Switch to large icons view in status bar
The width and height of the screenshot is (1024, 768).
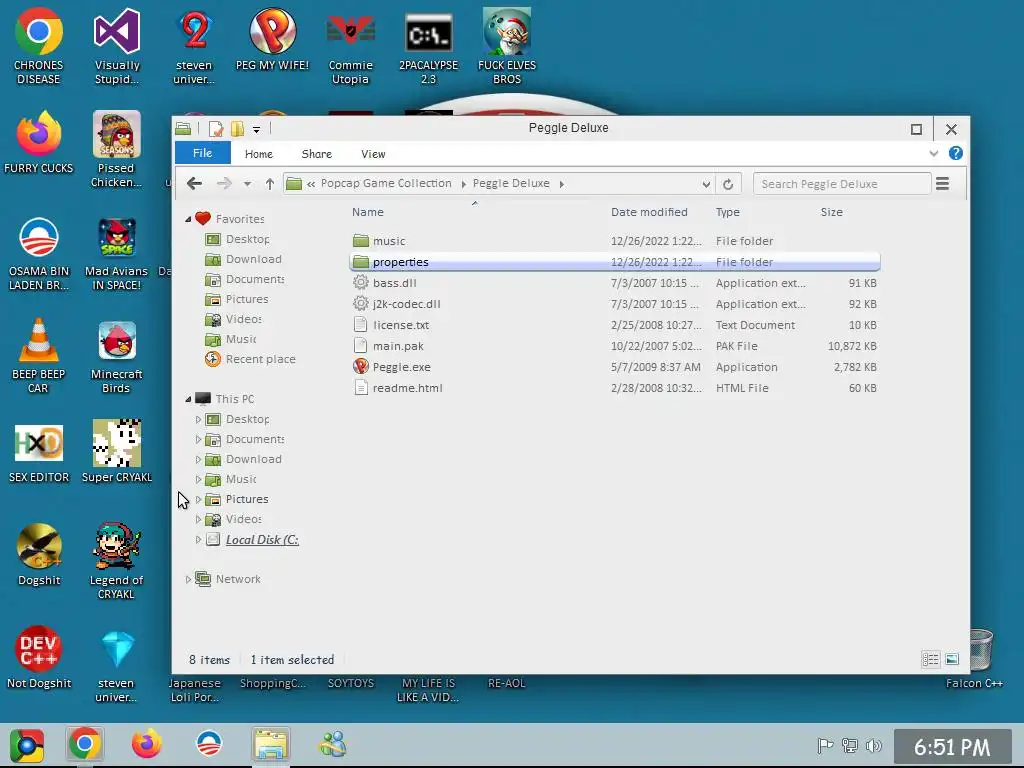(x=952, y=660)
